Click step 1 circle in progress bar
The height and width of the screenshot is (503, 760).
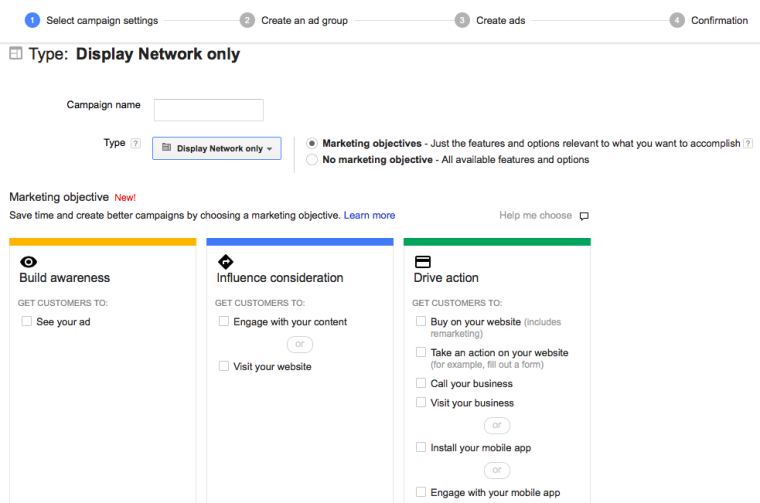tap(33, 20)
